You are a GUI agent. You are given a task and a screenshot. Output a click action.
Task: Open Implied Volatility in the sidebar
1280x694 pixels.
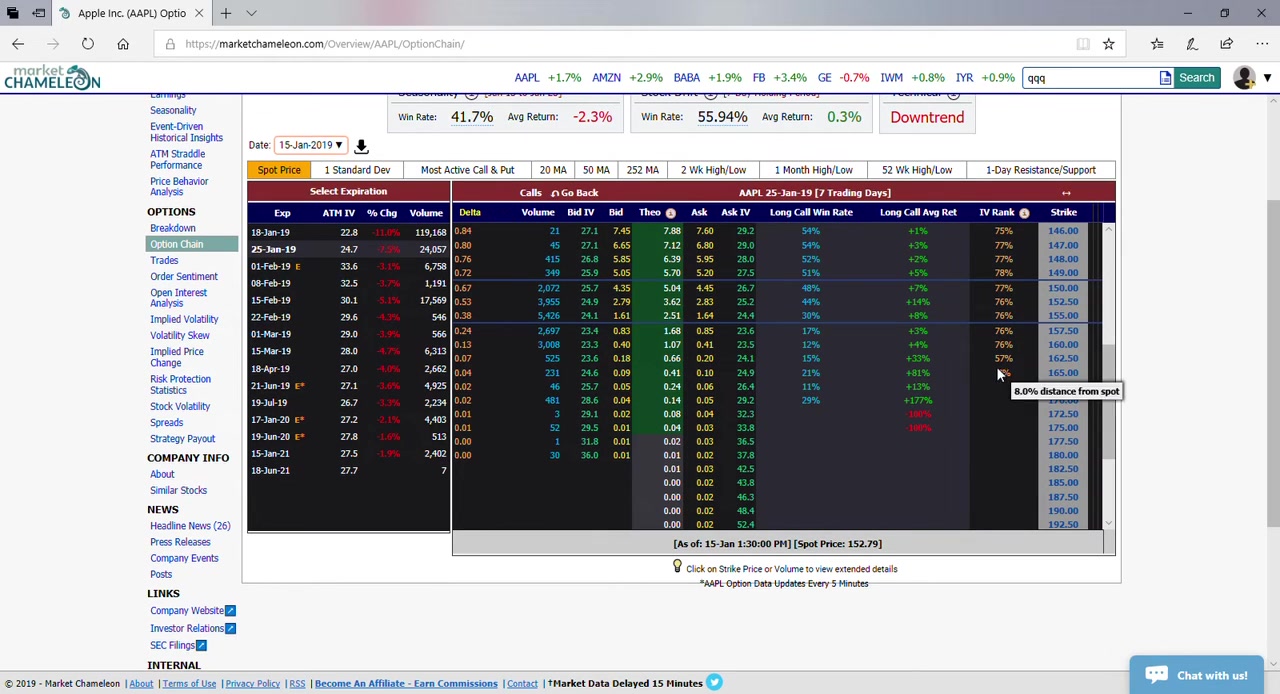(x=184, y=319)
